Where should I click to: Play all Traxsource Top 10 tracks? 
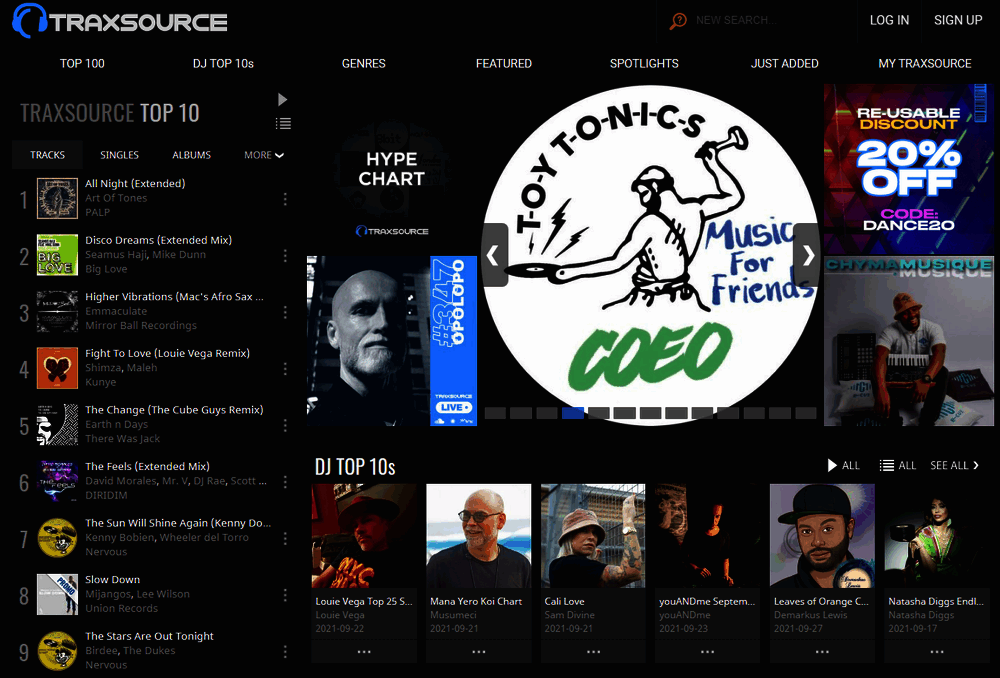[x=282, y=99]
